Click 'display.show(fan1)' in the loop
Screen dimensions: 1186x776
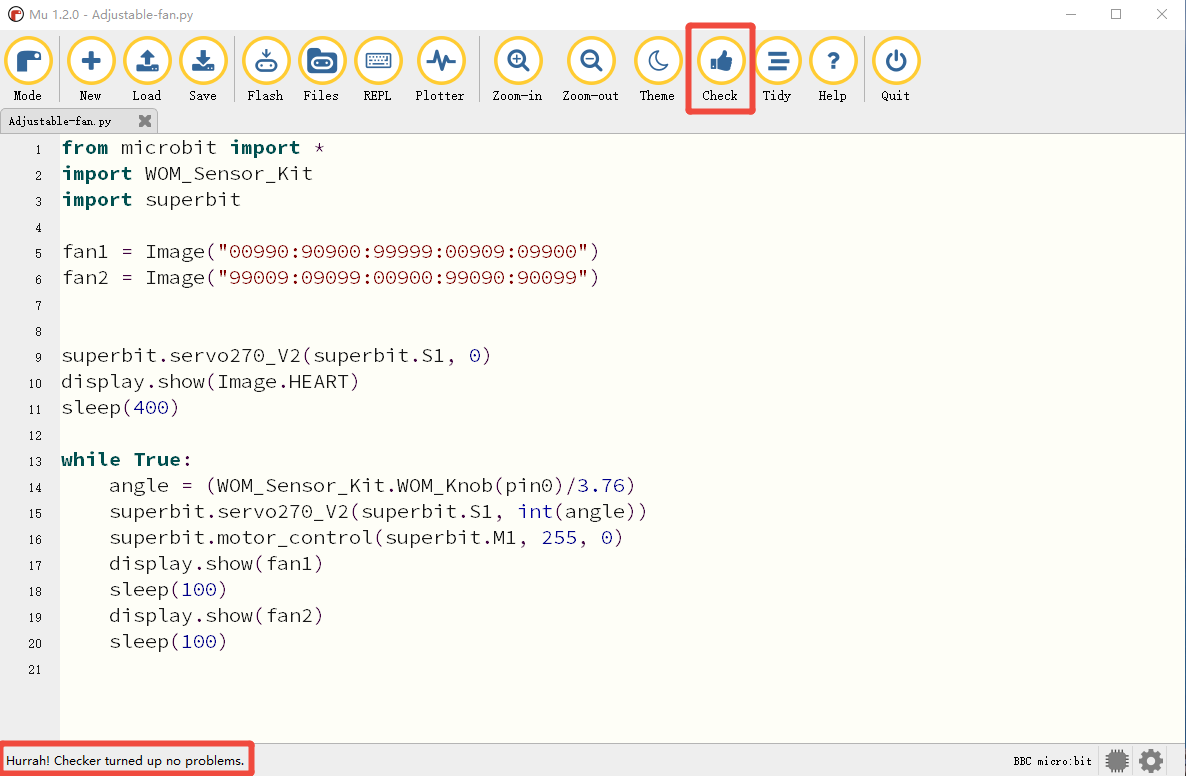coord(216,563)
